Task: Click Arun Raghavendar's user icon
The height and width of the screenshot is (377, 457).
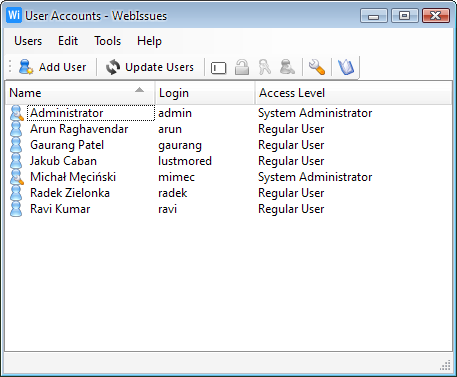Action: (x=16, y=129)
